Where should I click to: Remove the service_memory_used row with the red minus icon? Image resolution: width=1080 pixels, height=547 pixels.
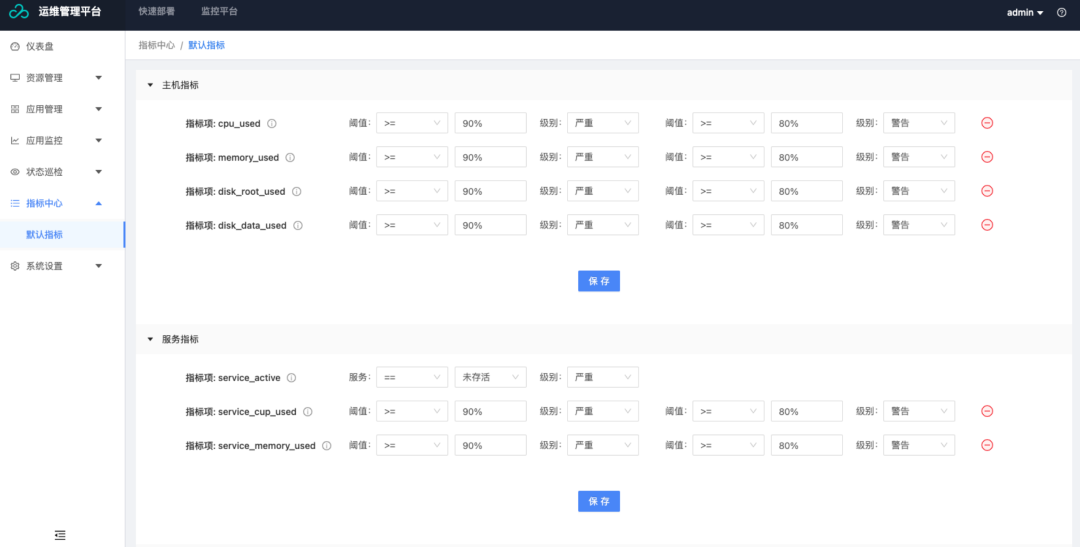tap(987, 445)
